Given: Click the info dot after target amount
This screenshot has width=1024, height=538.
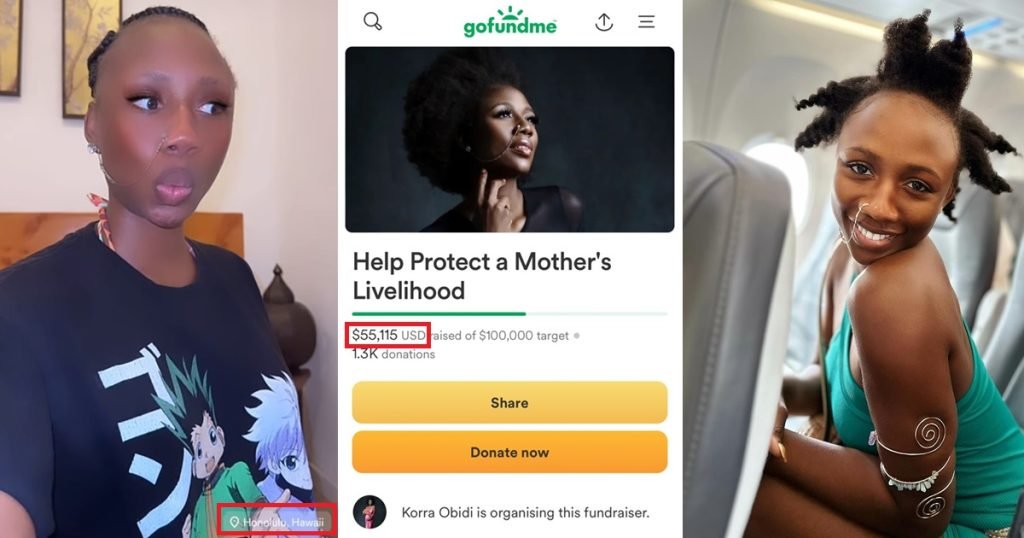Looking at the screenshot, I should click(x=576, y=336).
